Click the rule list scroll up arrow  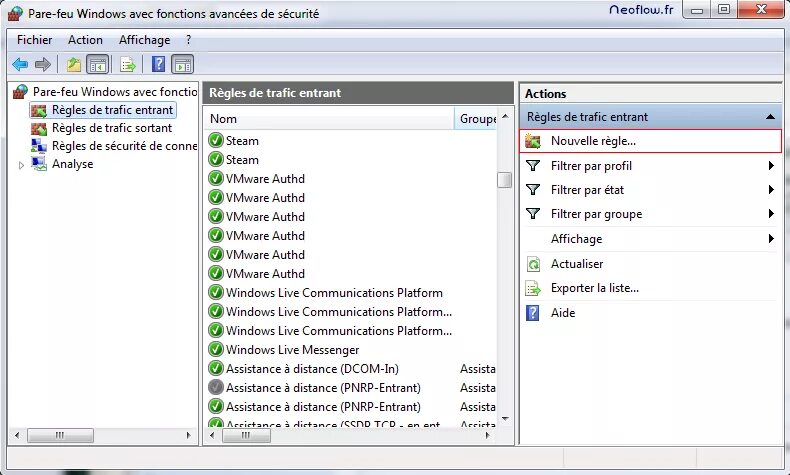coord(505,116)
